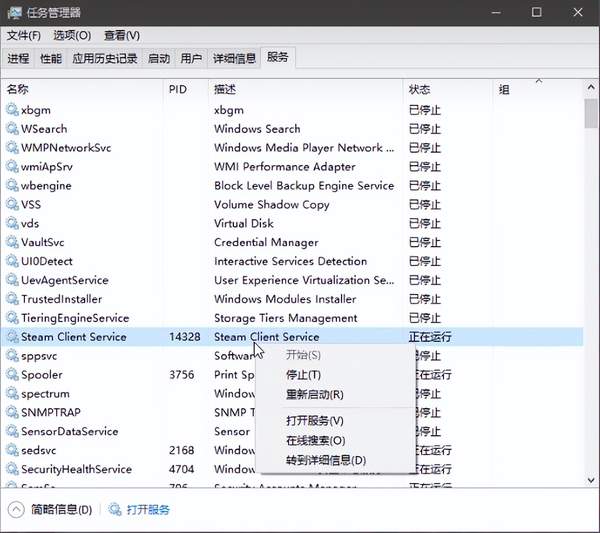Click the gear icon beside SecurityHealthService
600x533 pixels.
click(x=12, y=469)
